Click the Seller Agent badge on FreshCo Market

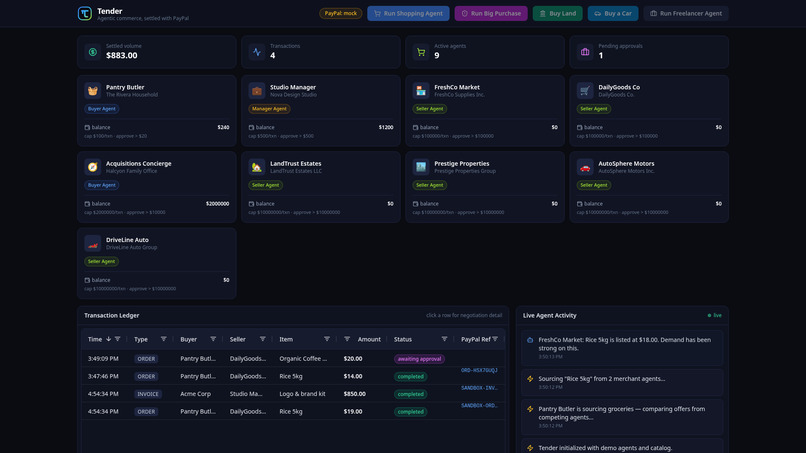click(430, 109)
